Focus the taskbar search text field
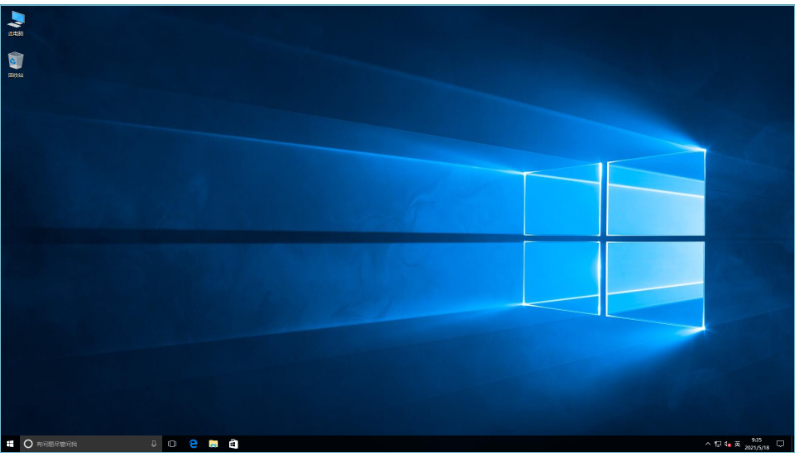Screen dimensions: 797x453 pyautogui.click(x=90, y=443)
